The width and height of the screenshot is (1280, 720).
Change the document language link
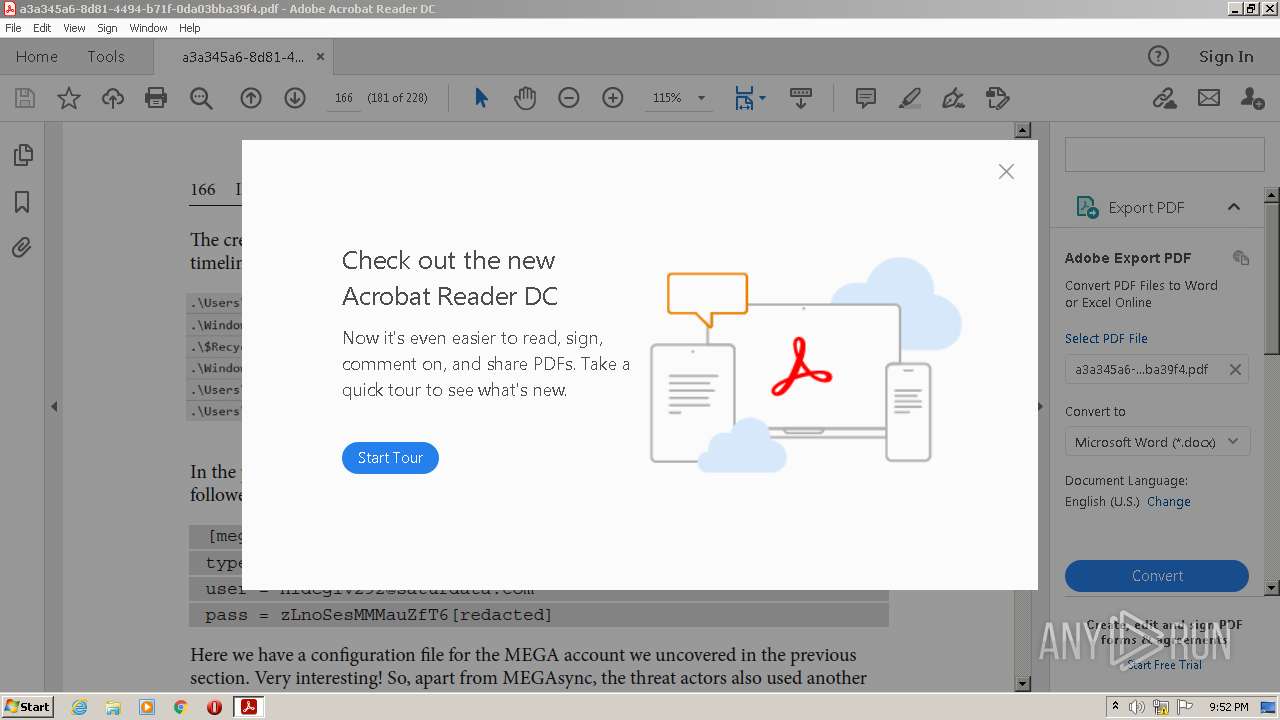tap(1169, 502)
